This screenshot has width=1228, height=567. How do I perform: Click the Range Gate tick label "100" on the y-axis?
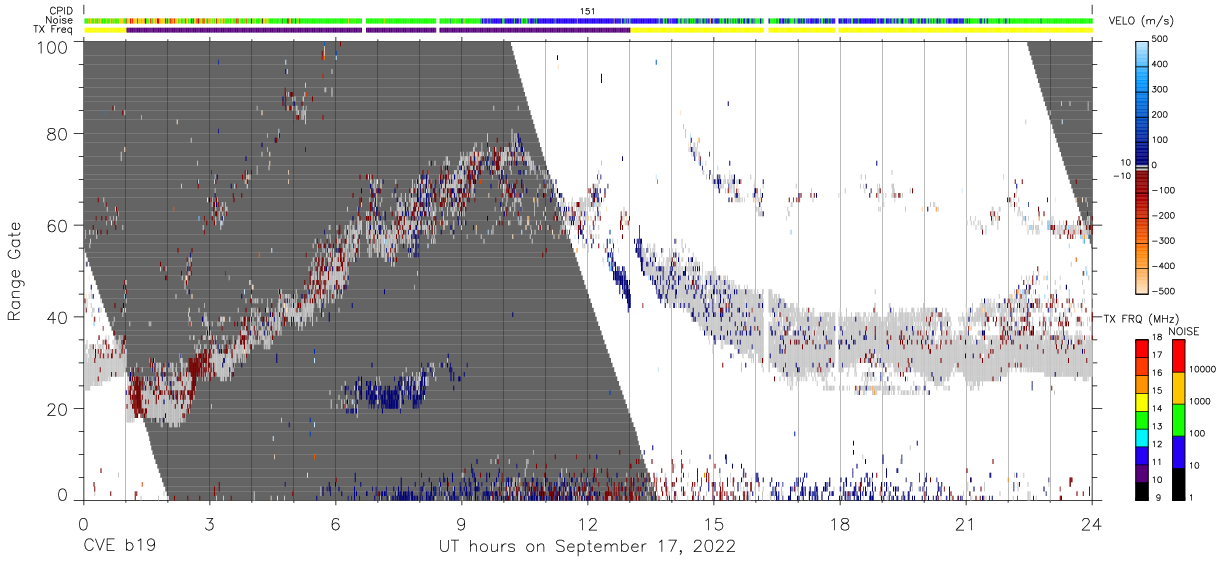53,47
